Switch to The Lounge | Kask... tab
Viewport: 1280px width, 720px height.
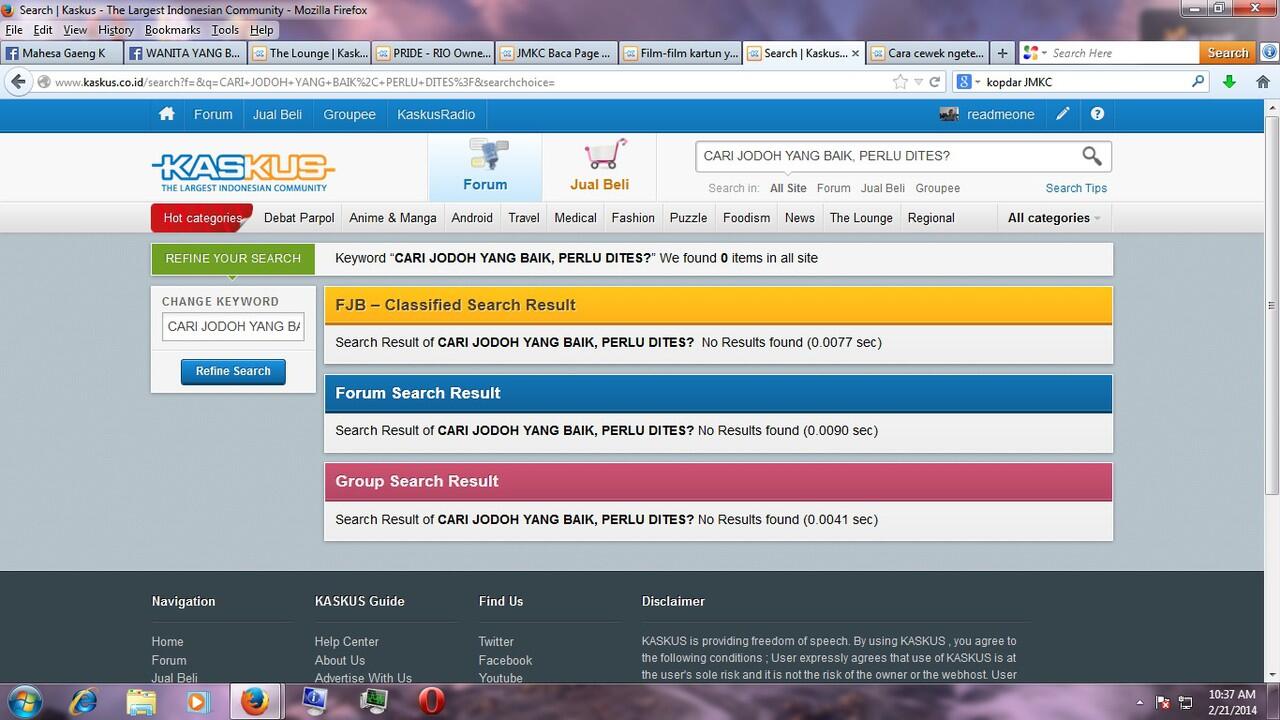point(309,53)
